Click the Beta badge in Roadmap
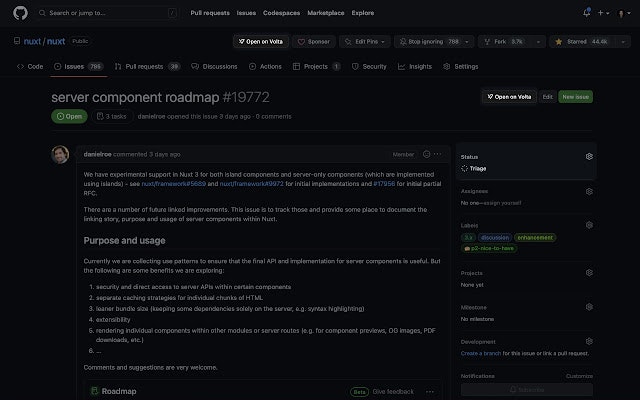The height and width of the screenshot is (400, 640). (x=359, y=392)
